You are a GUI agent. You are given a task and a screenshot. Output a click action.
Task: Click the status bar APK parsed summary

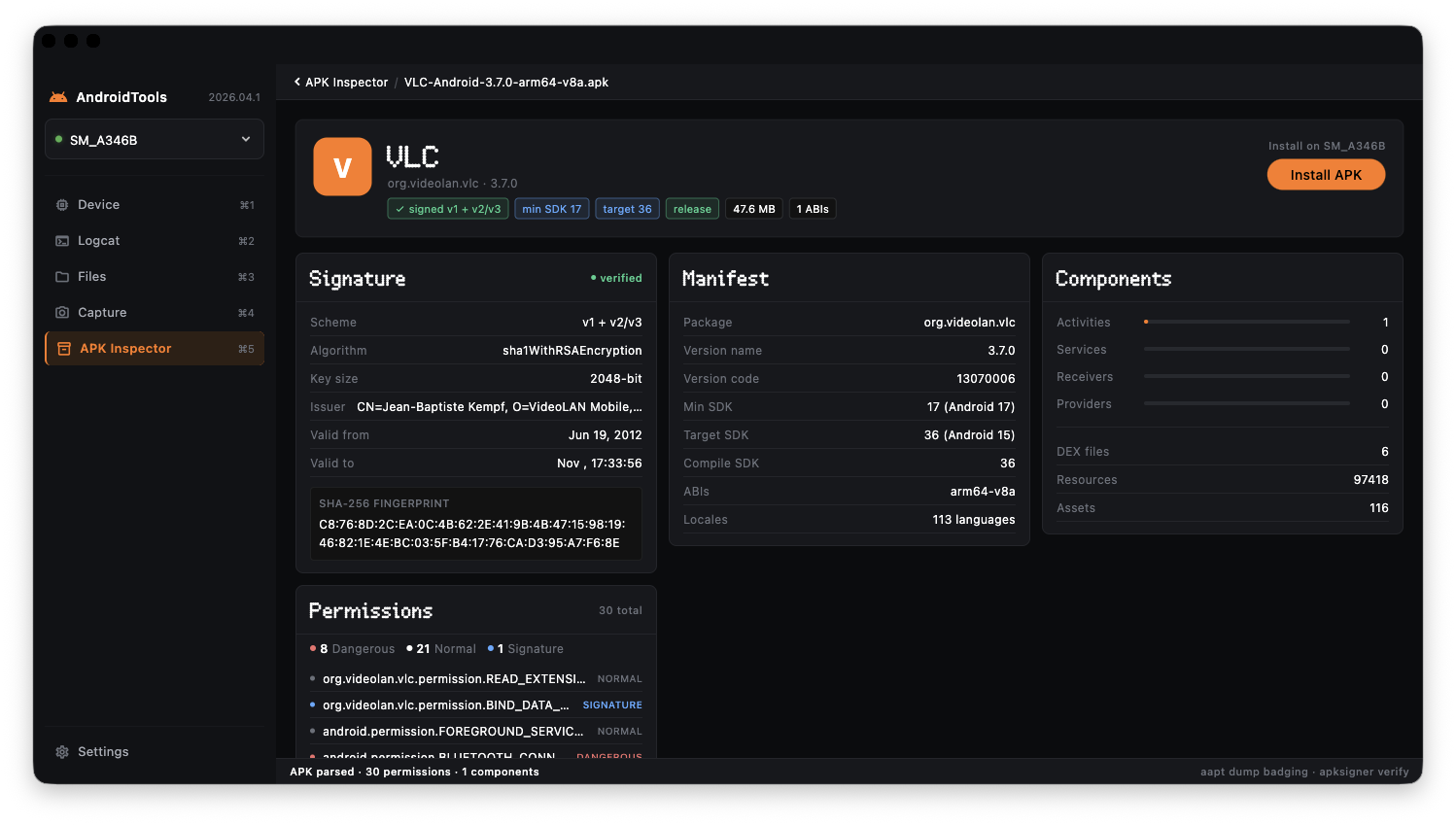[x=414, y=773]
